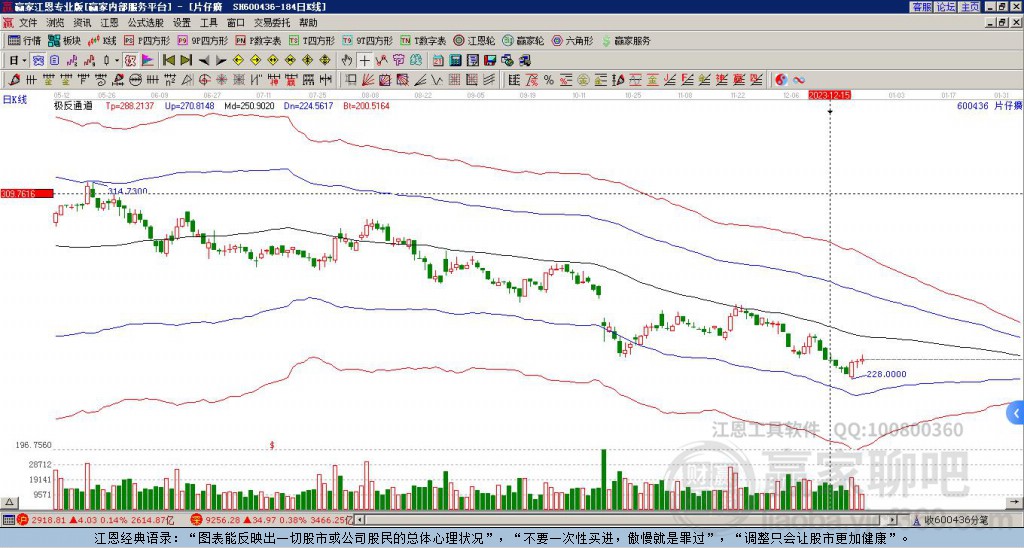Expand the dropdown arrow beside the candlestick style icon
This screenshot has height=548, width=1024.
pos(117,61)
